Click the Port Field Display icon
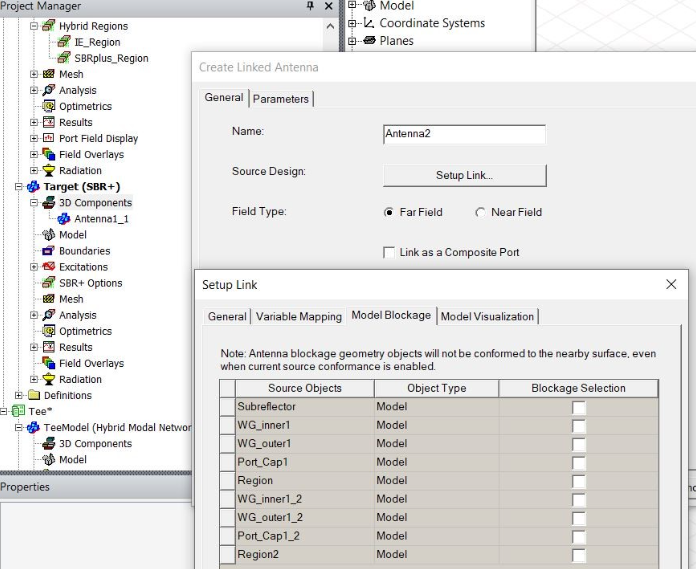Viewport: 696px width, 569px height. pos(49,138)
